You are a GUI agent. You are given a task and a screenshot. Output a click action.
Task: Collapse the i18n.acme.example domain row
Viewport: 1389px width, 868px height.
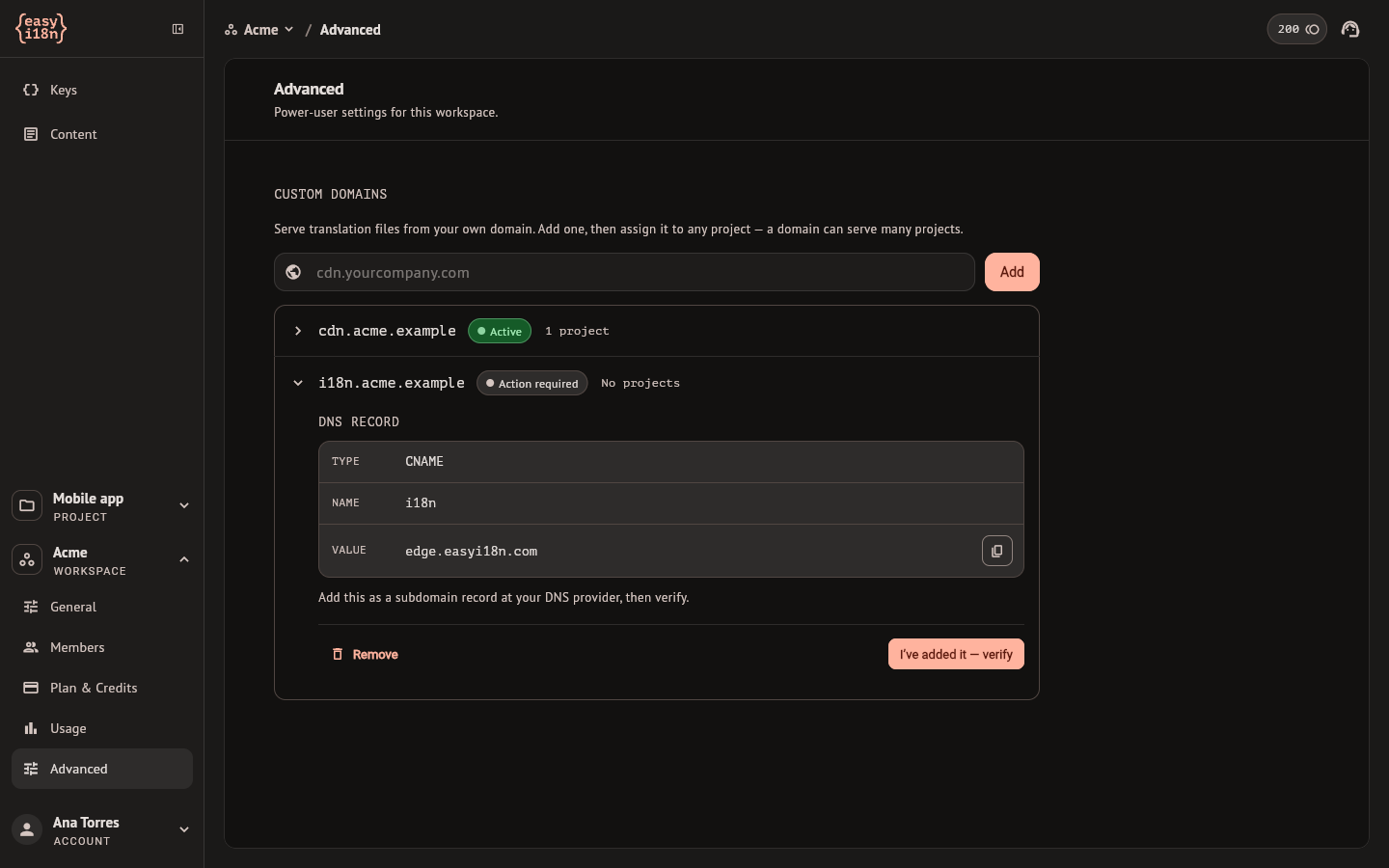pos(298,383)
